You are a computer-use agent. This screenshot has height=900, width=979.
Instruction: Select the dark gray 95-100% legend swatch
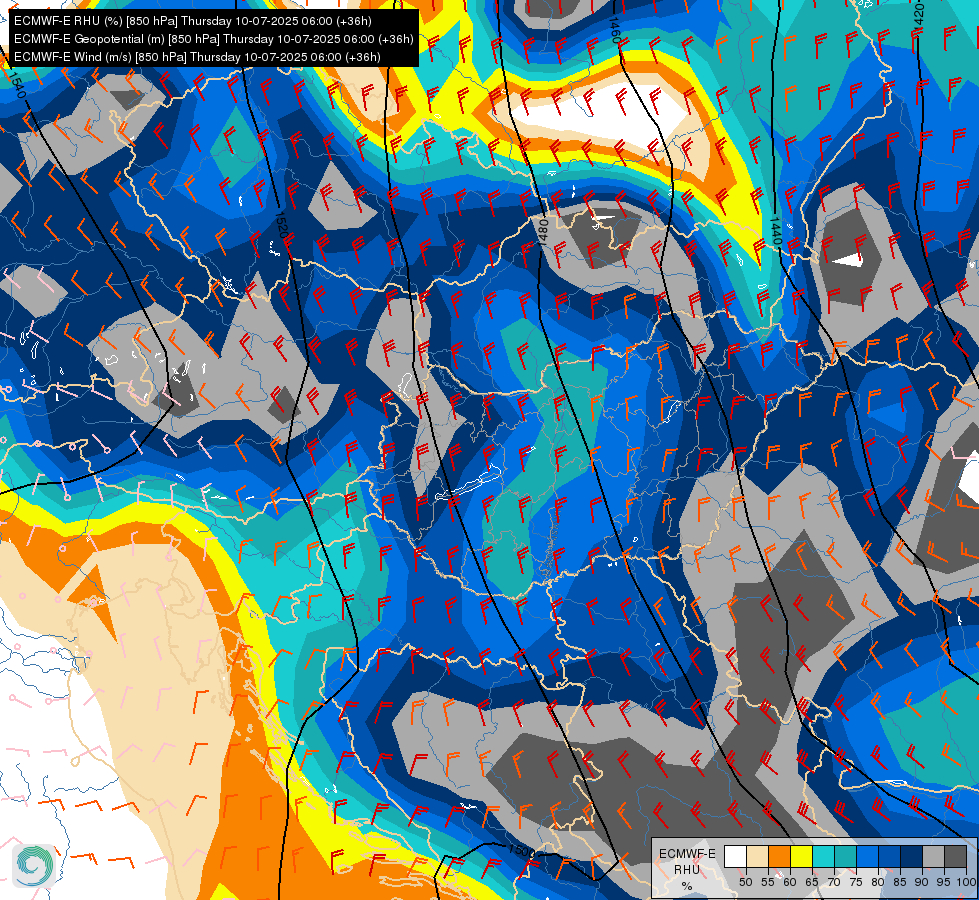click(x=956, y=856)
